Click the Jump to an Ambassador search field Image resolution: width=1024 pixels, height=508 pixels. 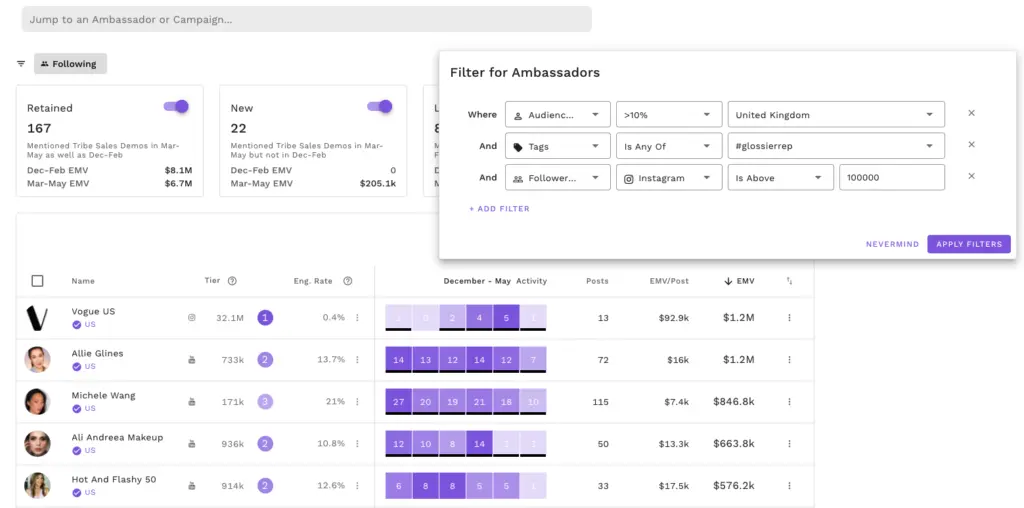(306, 19)
